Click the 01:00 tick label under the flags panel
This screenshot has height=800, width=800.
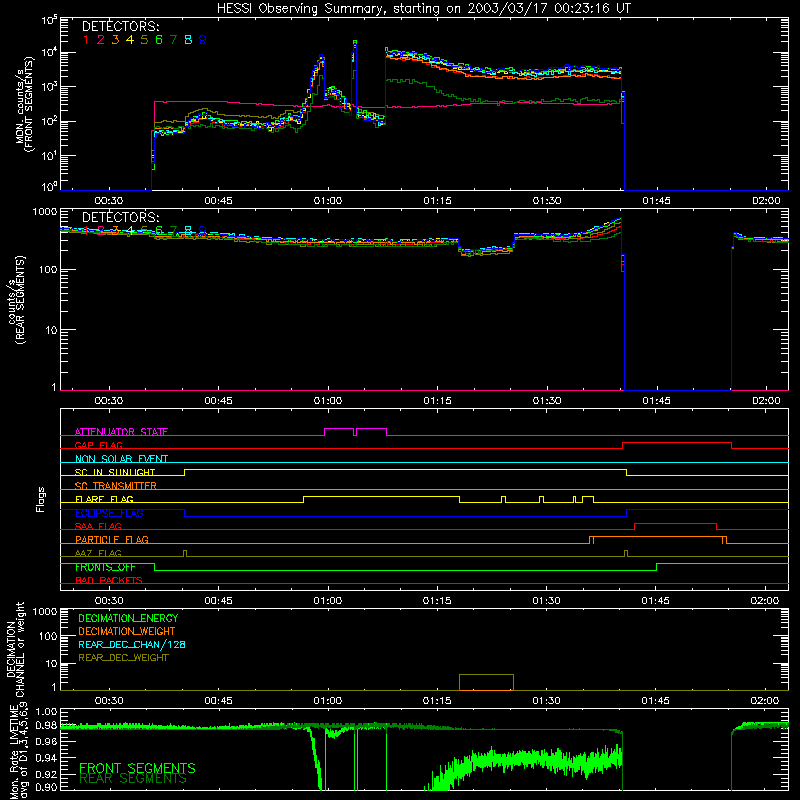(x=328, y=601)
